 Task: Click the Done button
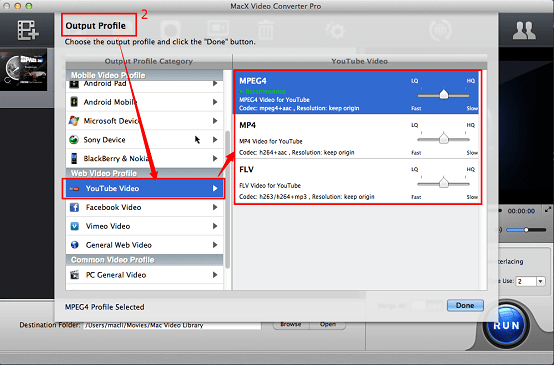pyautogui.click(x=465, y=306)
